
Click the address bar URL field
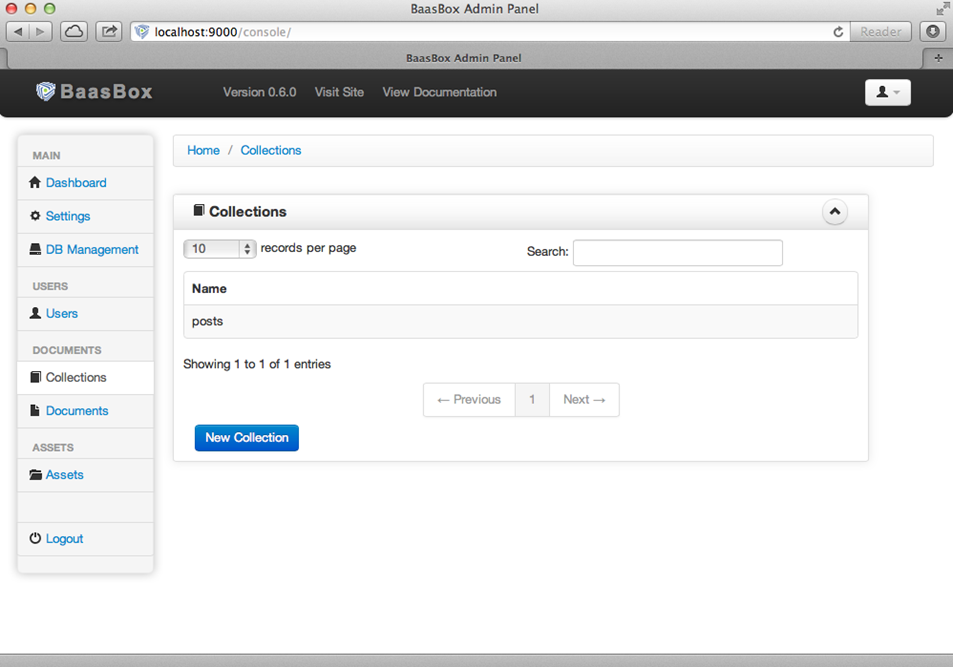[x=489, y=32]
